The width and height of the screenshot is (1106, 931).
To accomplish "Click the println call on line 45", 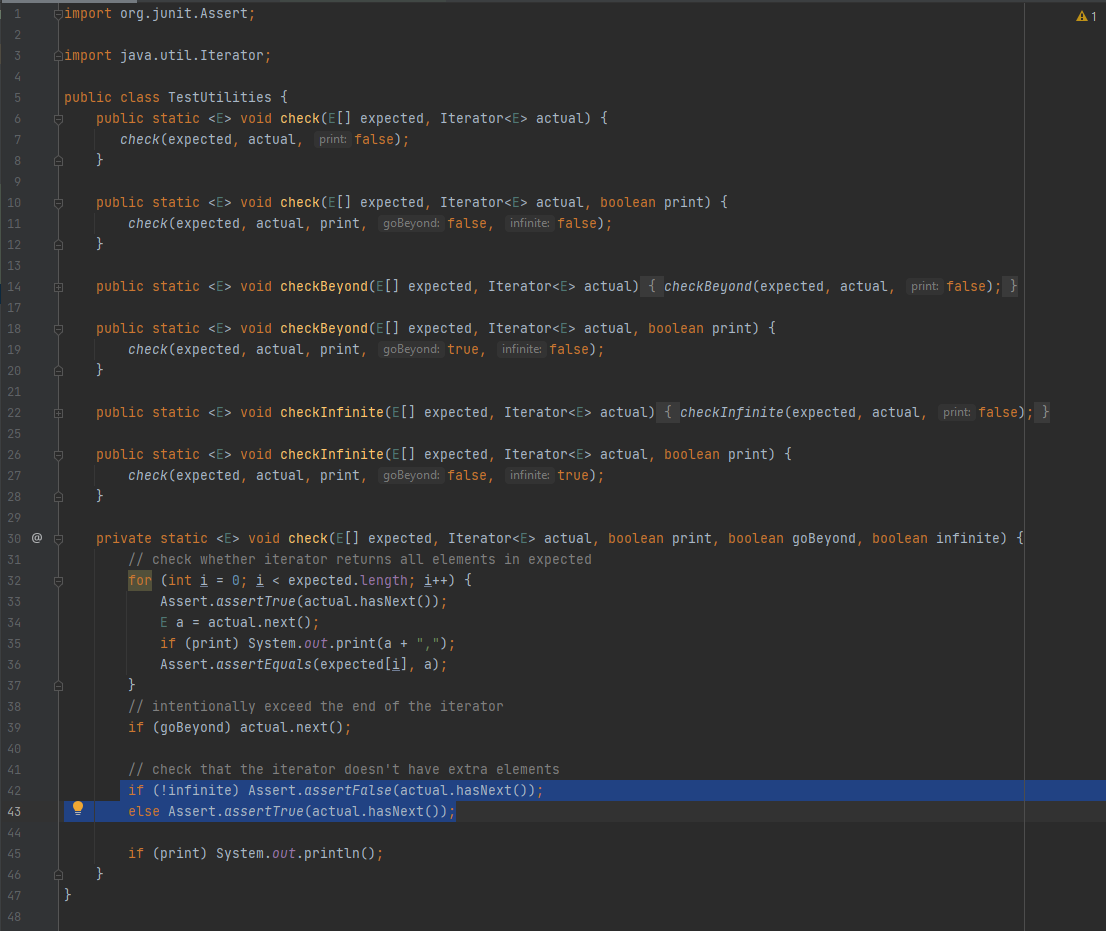I will (x=331, y=853).
